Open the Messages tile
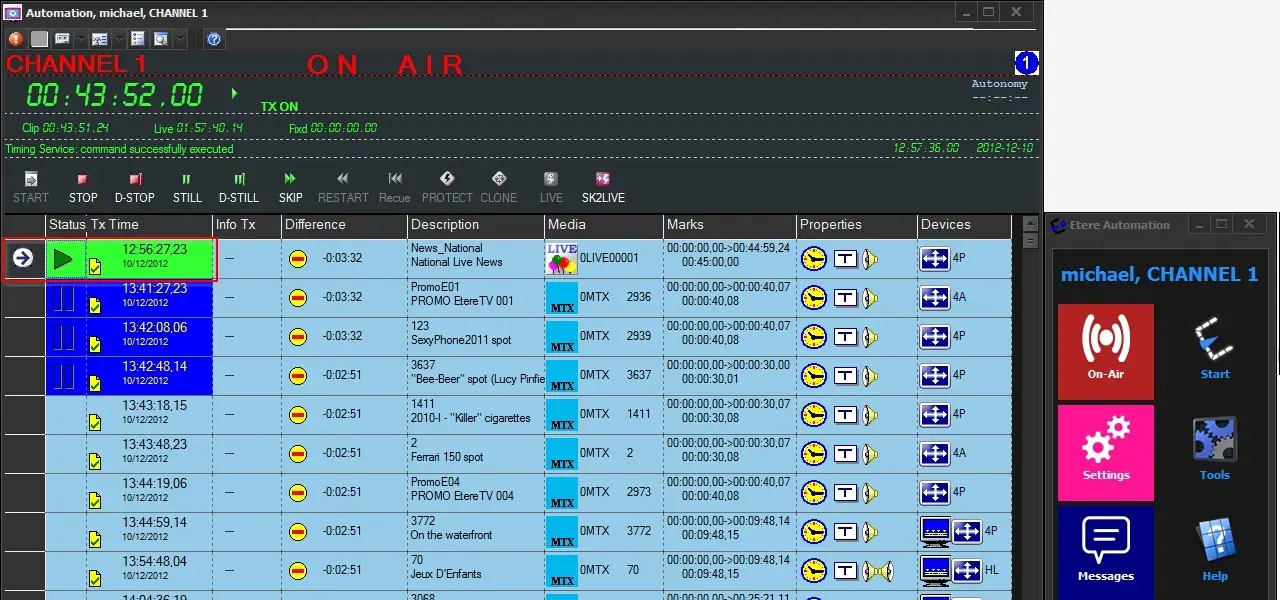The width and height of the screenshot is (1280, 600). tap(1105, 552)
